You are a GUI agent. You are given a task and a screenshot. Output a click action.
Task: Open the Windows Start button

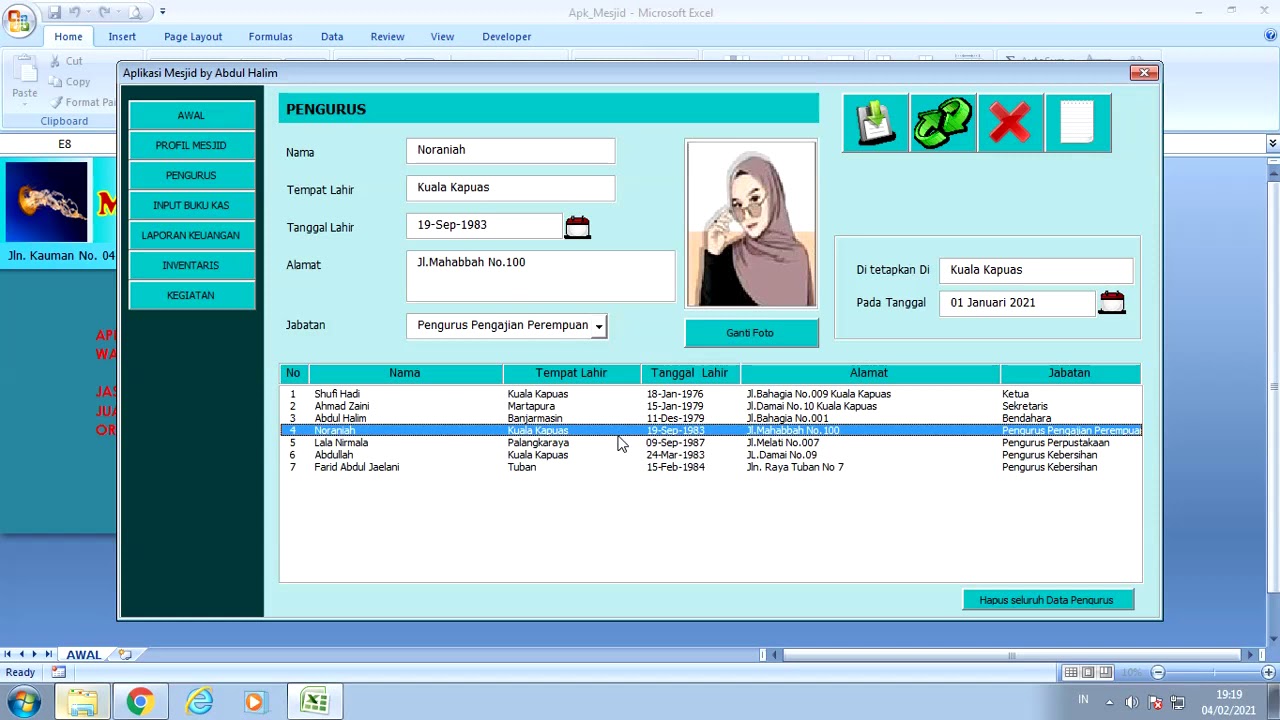click(x=22, y=702)
